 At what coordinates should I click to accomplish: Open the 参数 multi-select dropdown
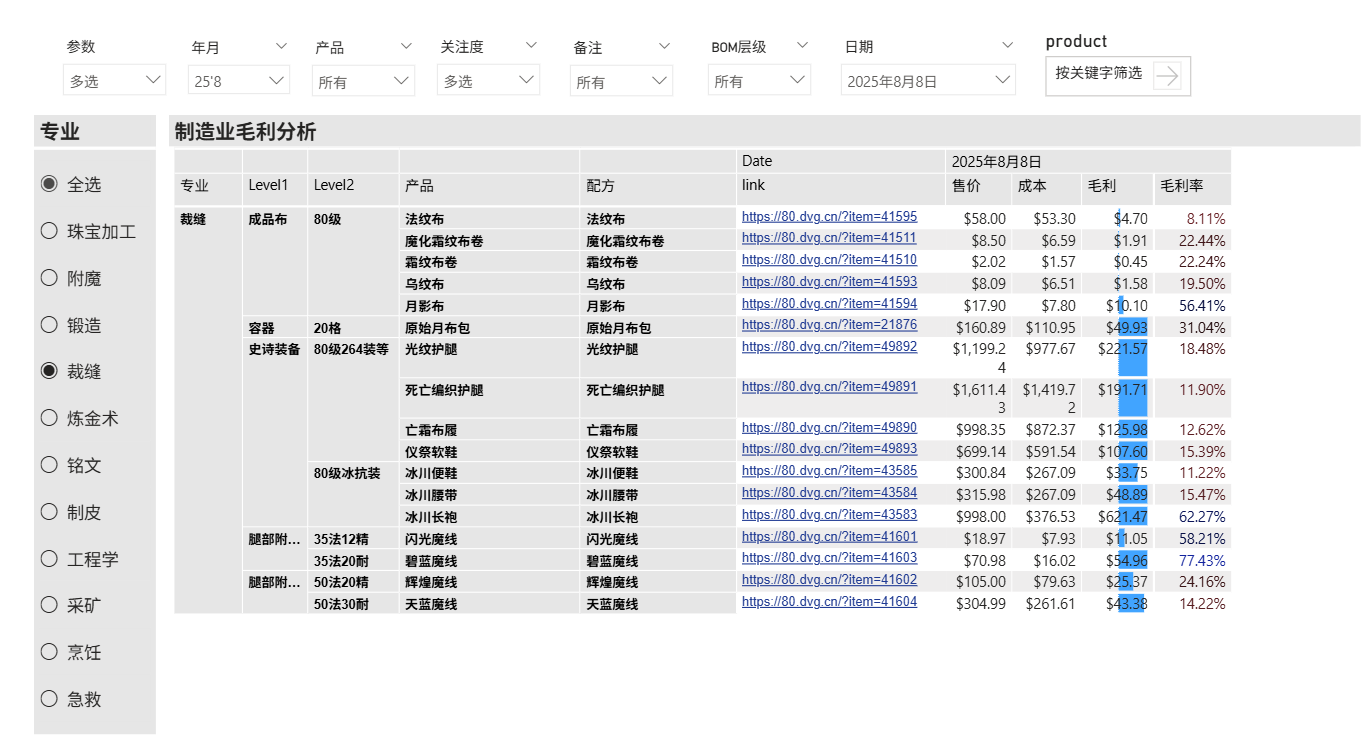[x=114, y=80]
